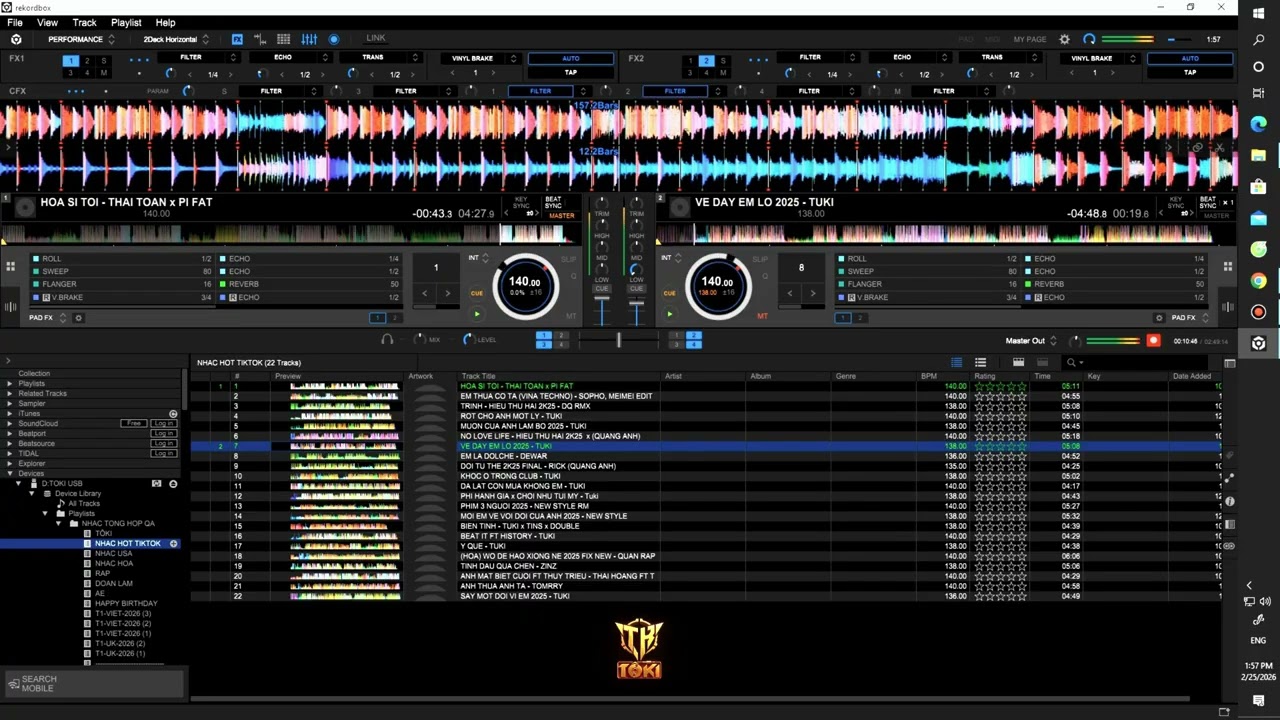The width and height of the screenshot is (1280, 720).
Task: Click SoundCloud Log in button
Action: (x=164, y=423)
